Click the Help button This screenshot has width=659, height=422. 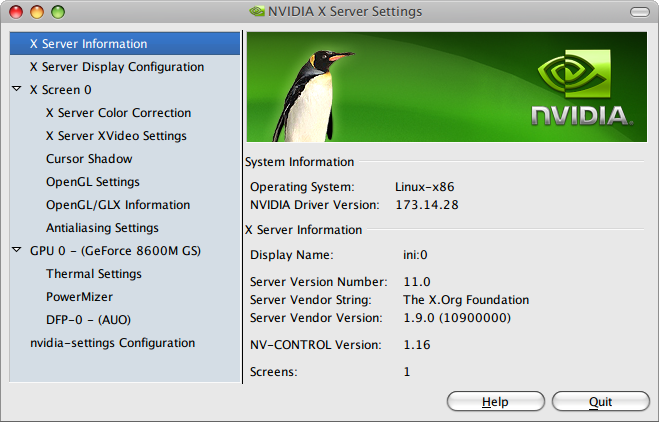496,402
